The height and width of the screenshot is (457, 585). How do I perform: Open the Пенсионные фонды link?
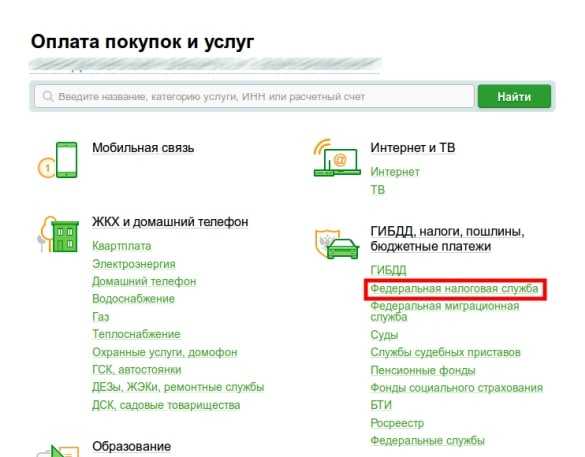click(x=423, y=370)
